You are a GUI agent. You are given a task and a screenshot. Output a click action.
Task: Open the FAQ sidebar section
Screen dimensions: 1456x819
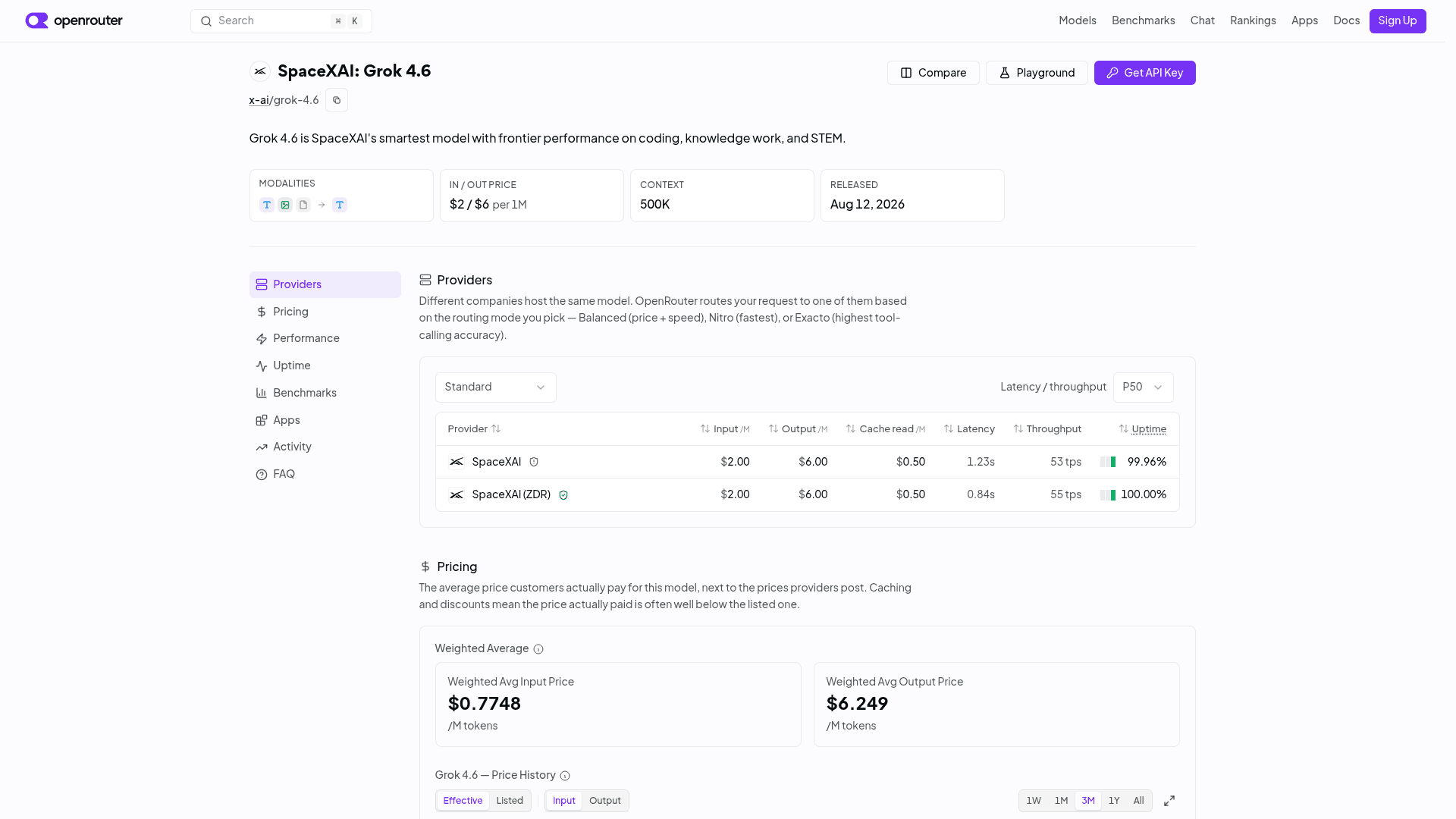coord(325,474)
